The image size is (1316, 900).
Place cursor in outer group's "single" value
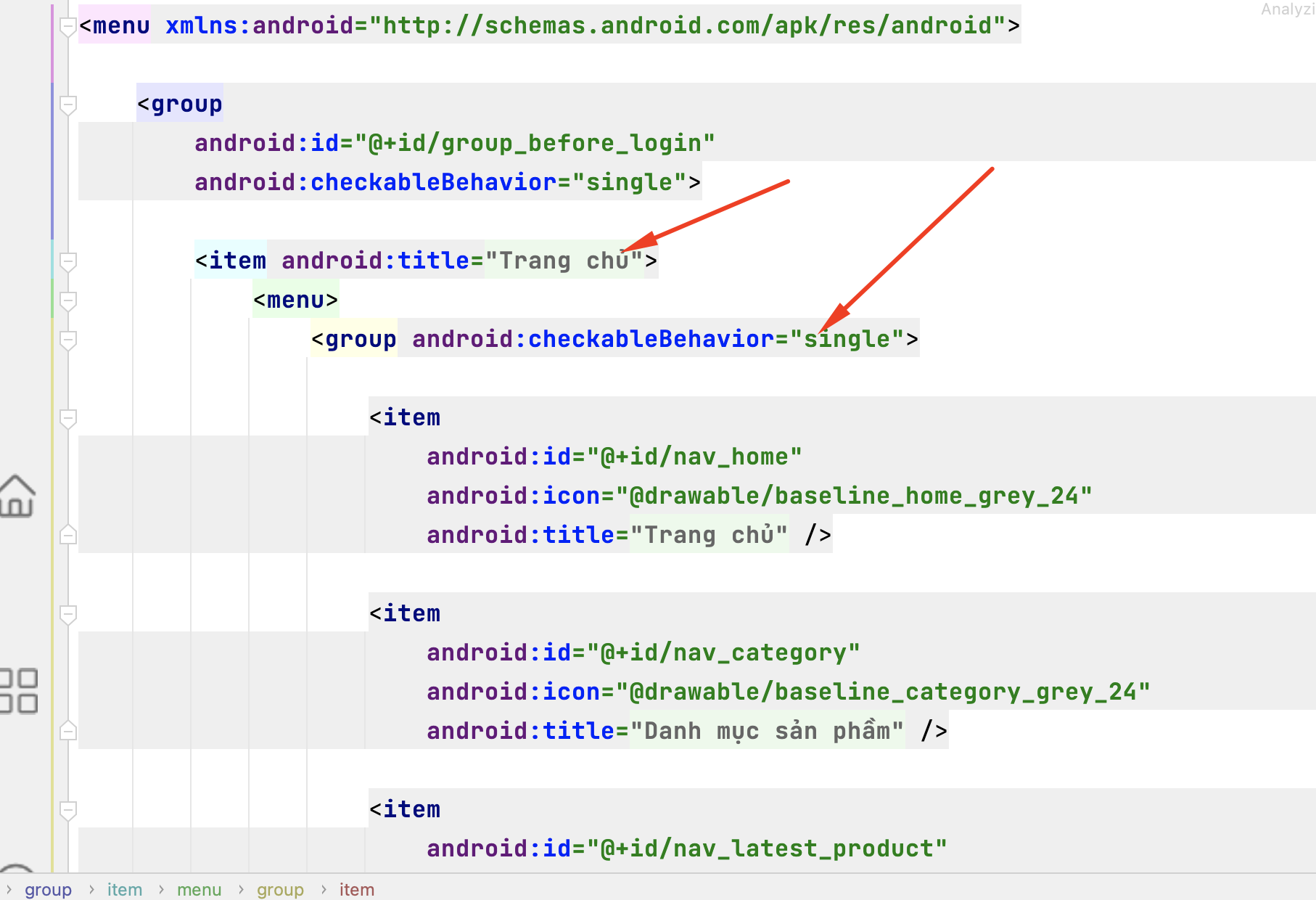click(x=629, y=182)
